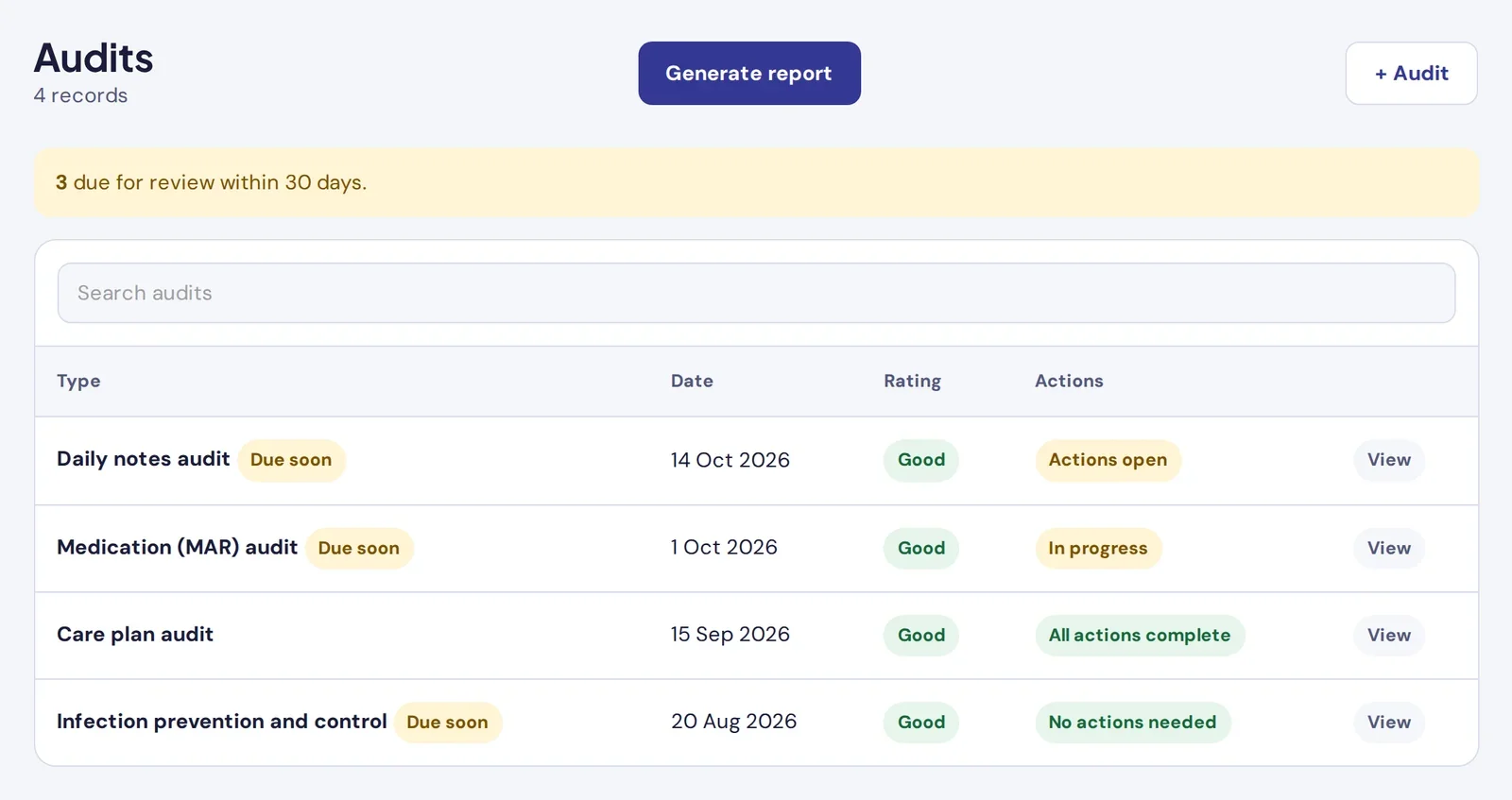Click the No actions needed badge
This screenshot has width=1512, height=800.
1133,723
